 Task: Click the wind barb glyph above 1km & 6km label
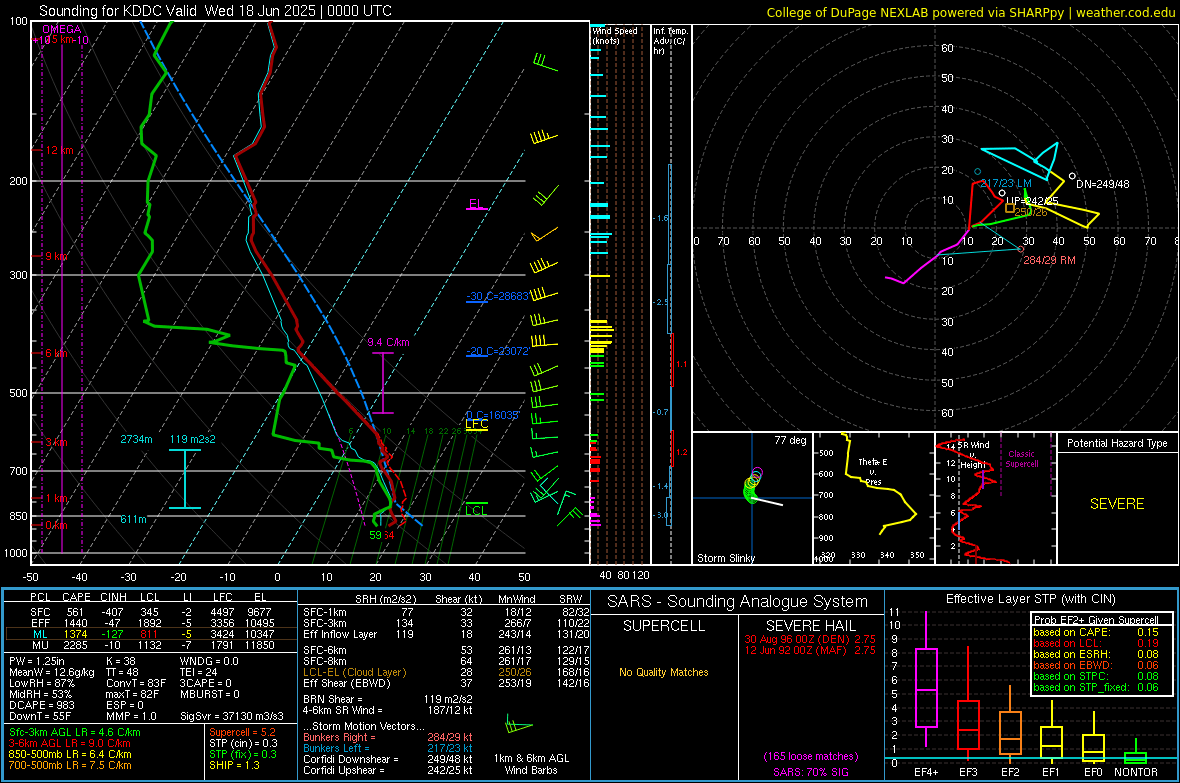tap(518, 725)
